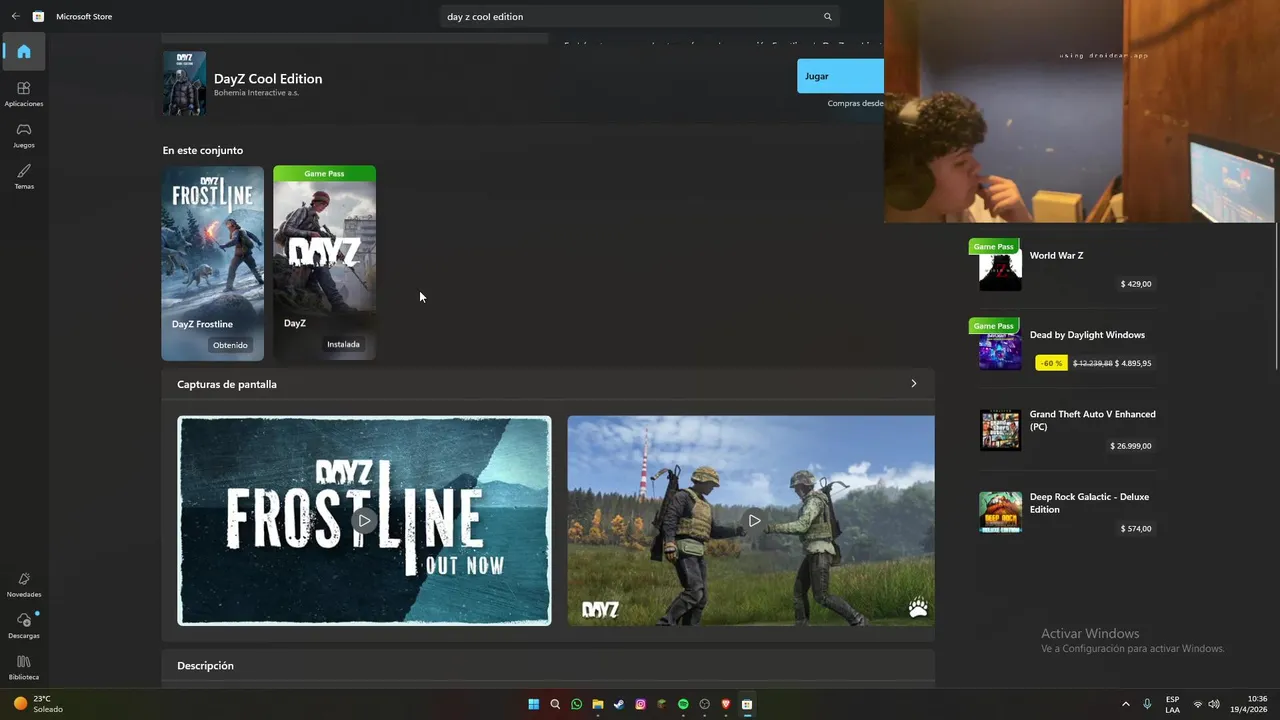Open the Wi-Fi network tray icon
The height and width of the screenshot is (720, 1280).
tap(1198, 704)
